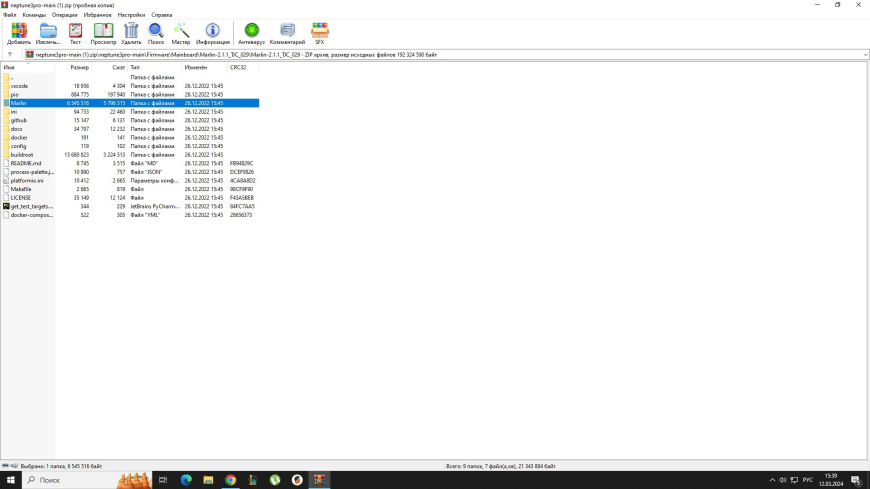The height and width of the screenshot is (489, 870).
Task: Expand the address bar path dropdown
Action: point(865,54)
